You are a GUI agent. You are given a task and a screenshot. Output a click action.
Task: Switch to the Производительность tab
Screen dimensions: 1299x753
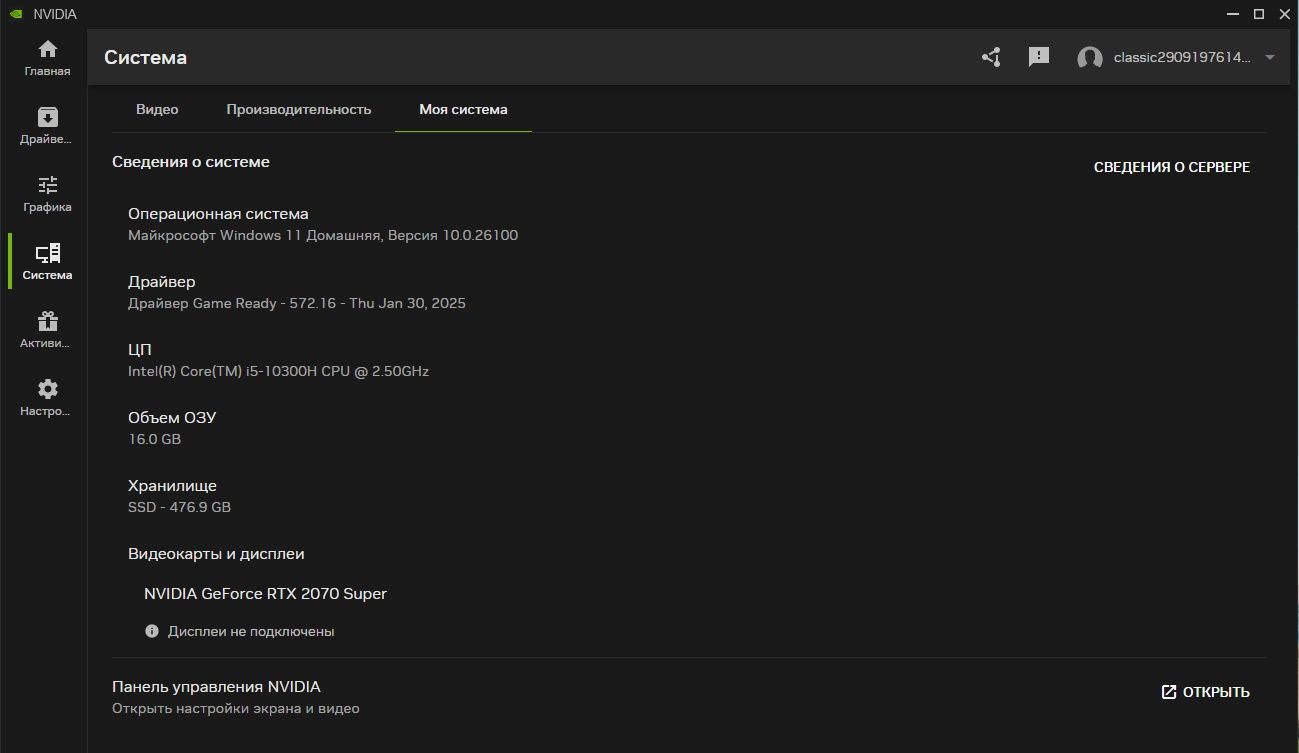point(299,109)
